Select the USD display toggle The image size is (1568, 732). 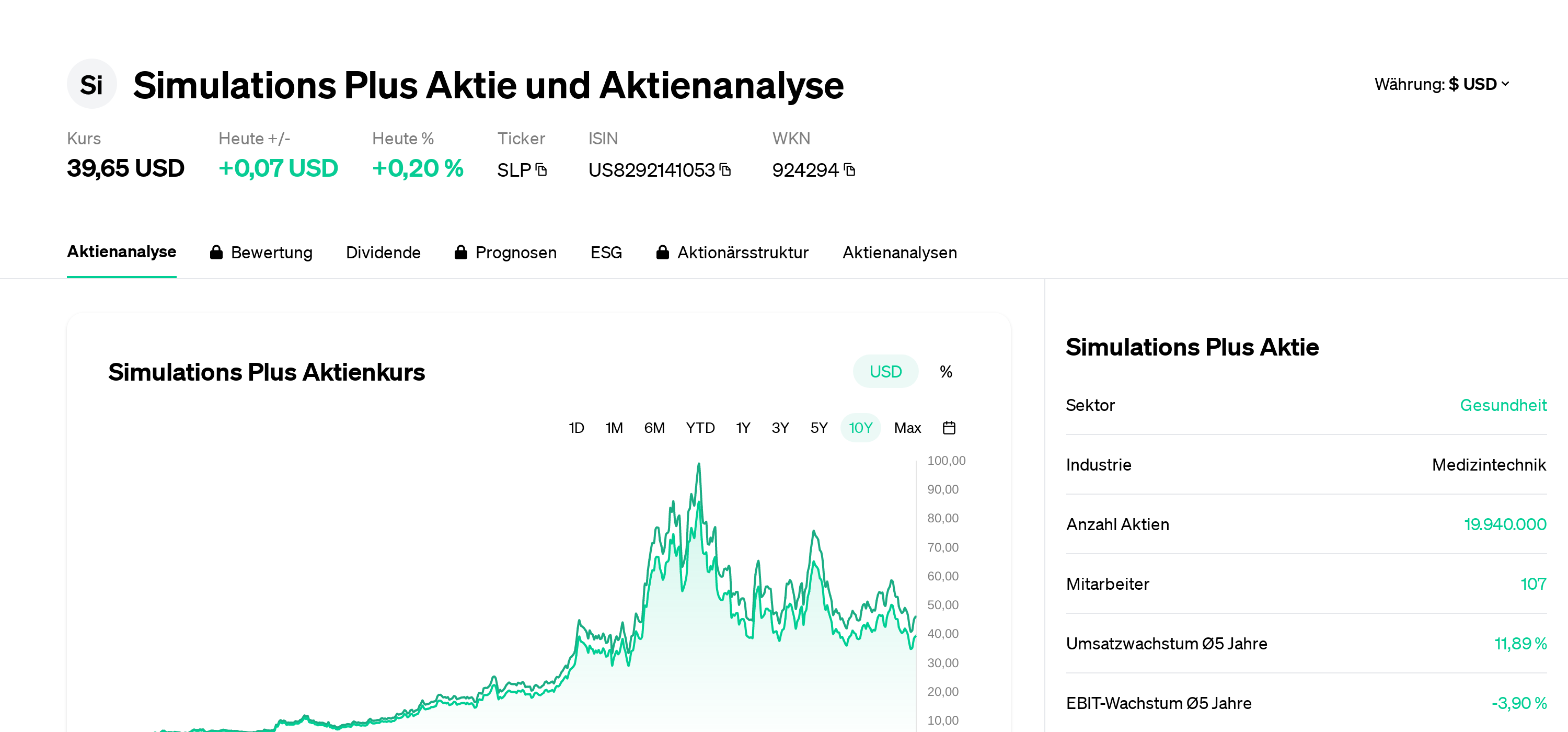click(885, 371)
